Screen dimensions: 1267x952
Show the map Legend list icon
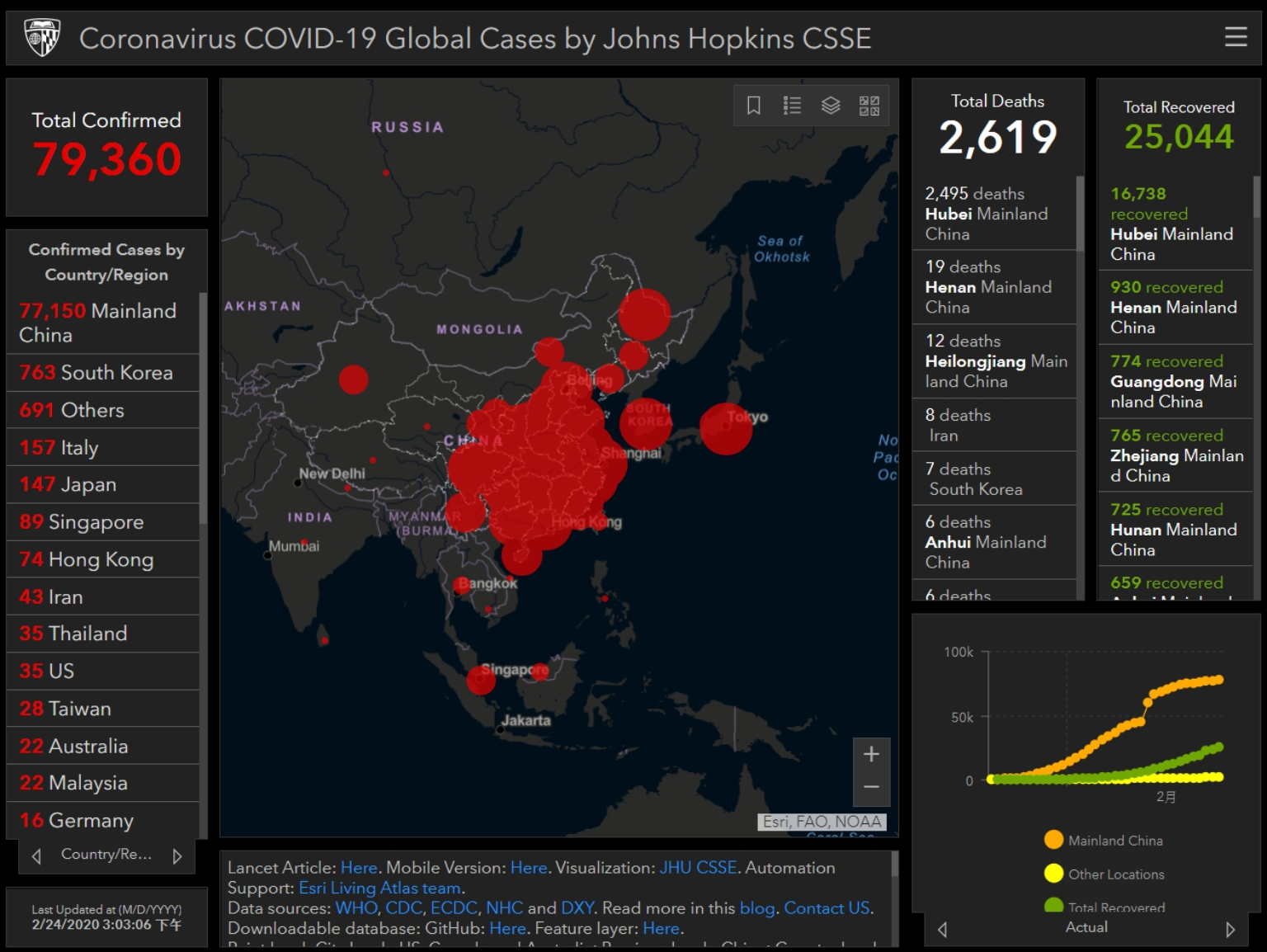click(792, 106)
